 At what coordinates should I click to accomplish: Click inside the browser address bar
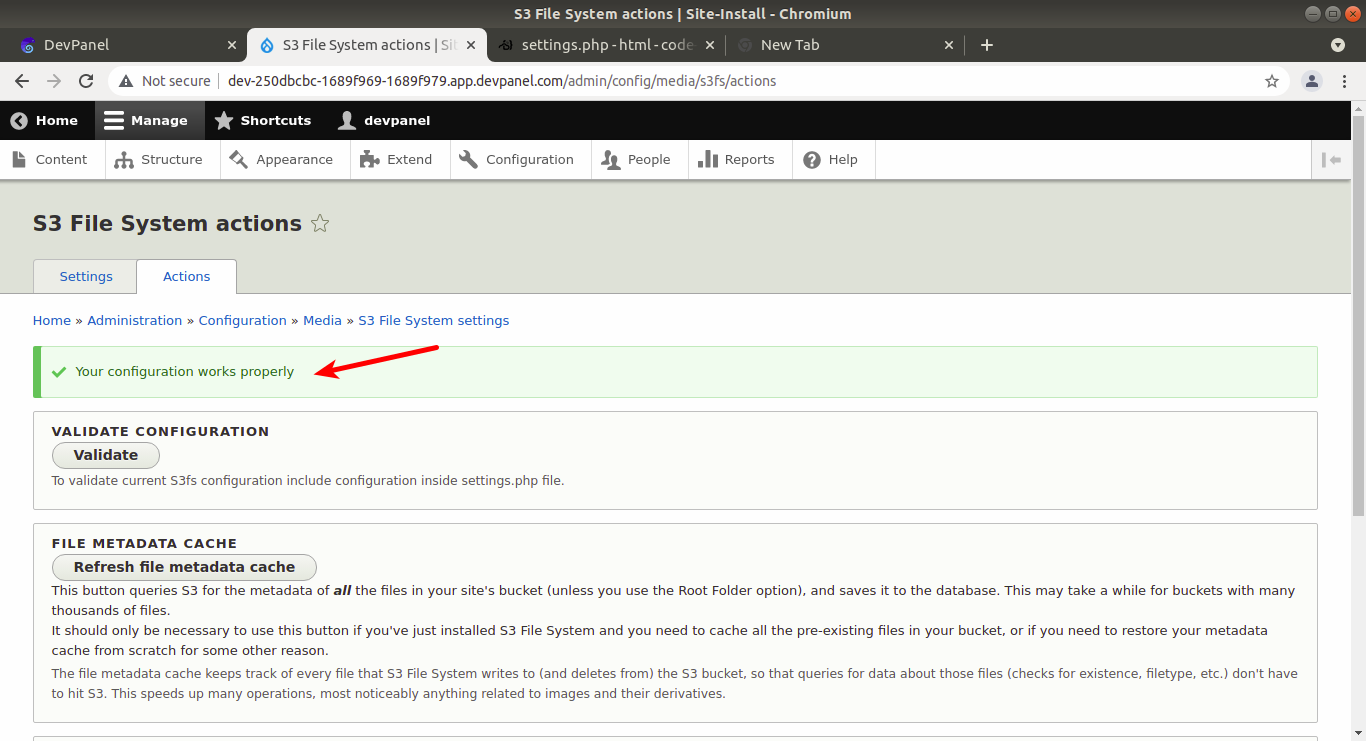[x=600, y=80]
